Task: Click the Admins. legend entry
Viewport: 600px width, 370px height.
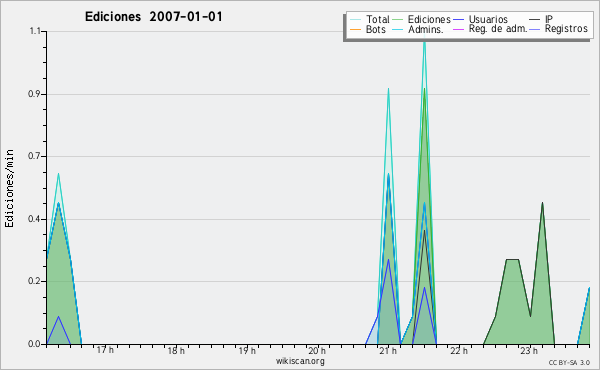Action: click(418, 29)
